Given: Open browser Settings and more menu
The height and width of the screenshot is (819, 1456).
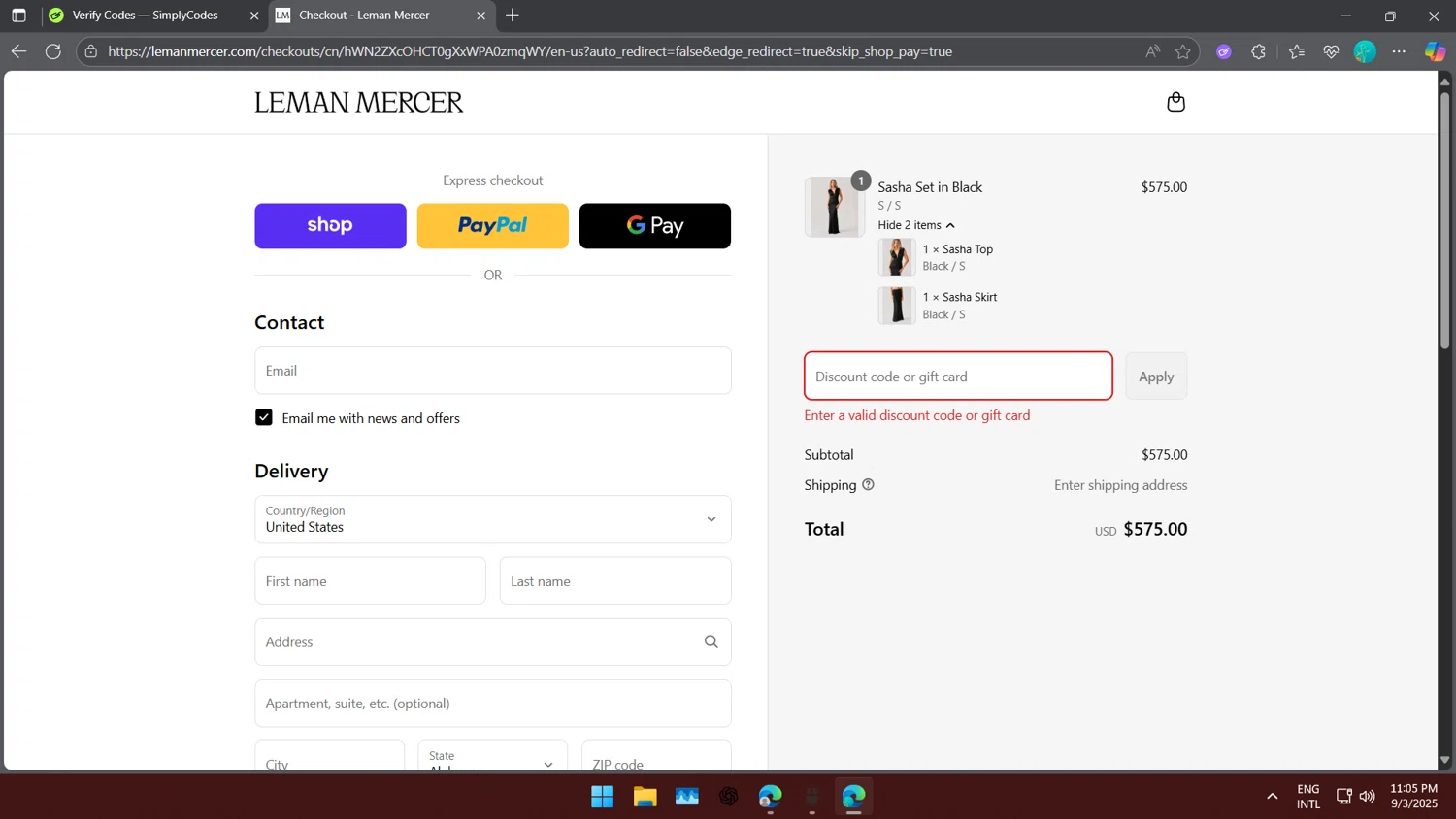Looking at the screenshot, I should point(1399,51).
